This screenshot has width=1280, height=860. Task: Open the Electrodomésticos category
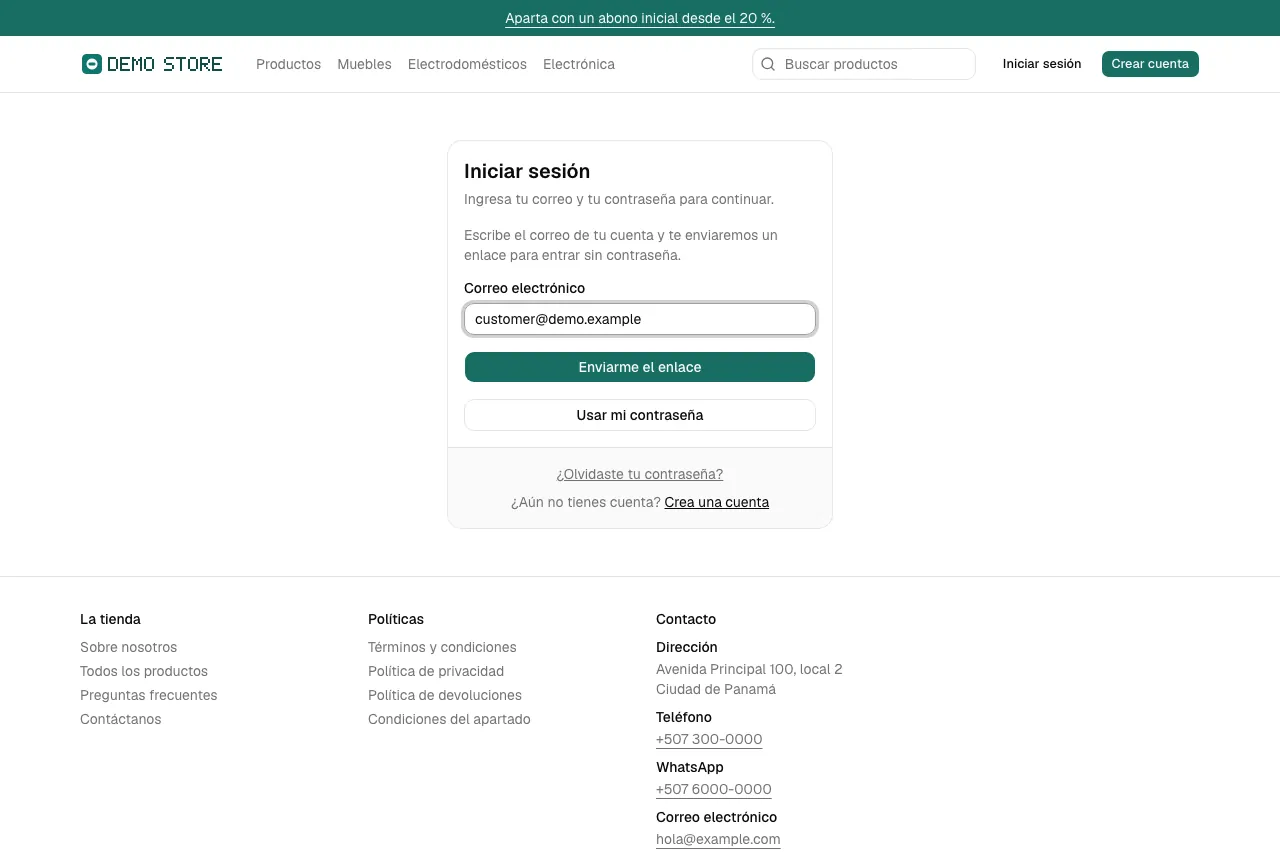click(467, 64)
